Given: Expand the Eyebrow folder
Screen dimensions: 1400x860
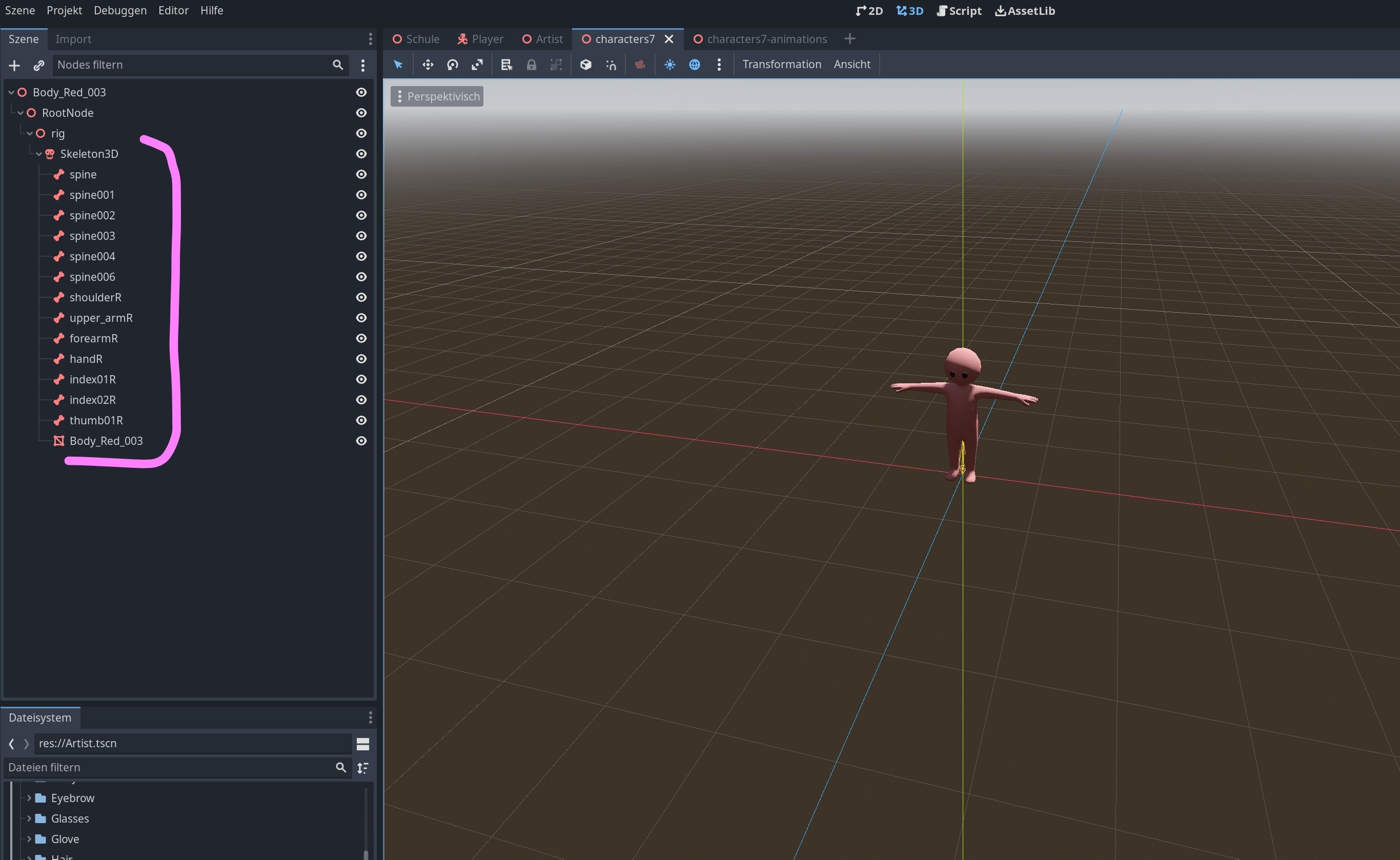Looking at the screenshot, I should pos(29,798).
